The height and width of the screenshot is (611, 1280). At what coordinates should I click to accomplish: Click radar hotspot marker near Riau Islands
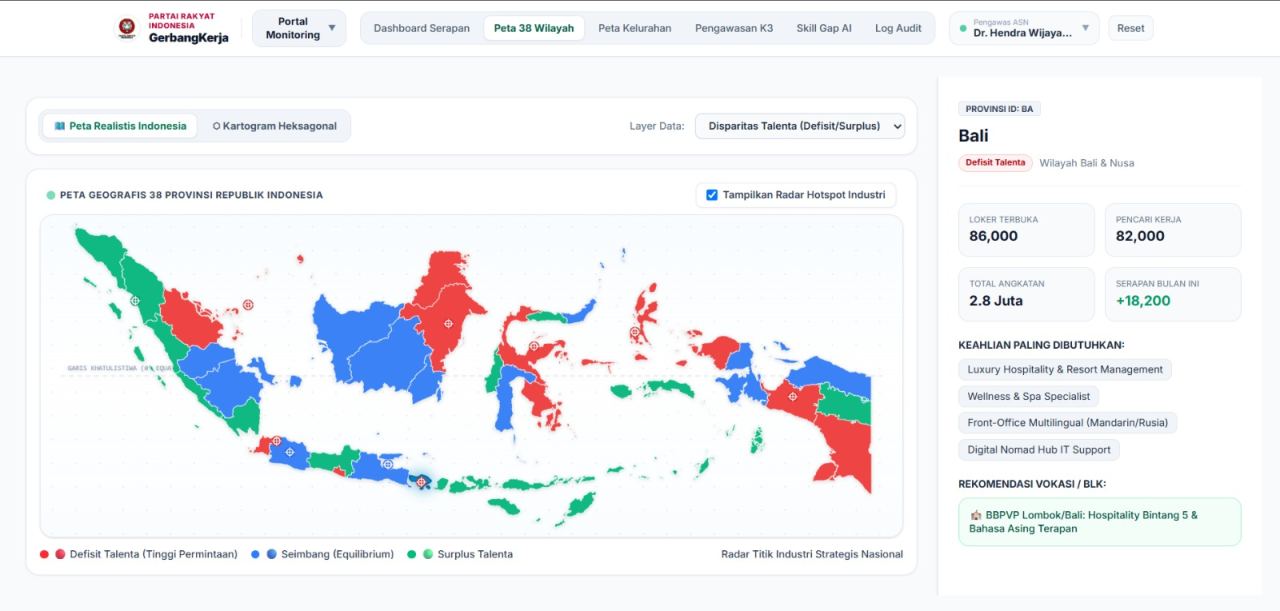pyautogui.click(x=248, y=305)
